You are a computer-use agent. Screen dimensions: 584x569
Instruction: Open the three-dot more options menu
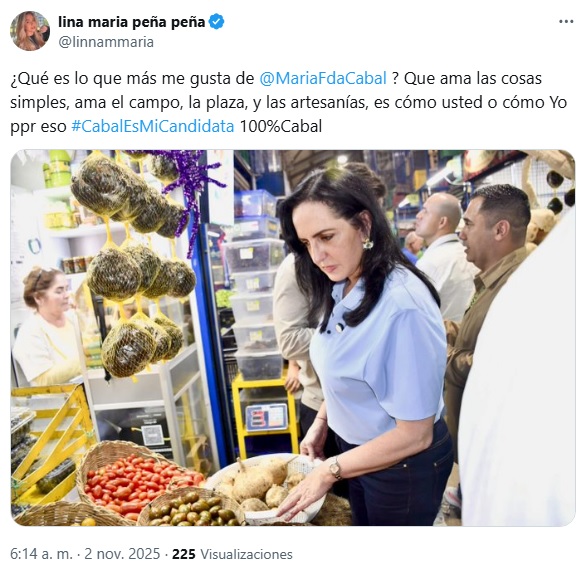click(x=565, y=22)
